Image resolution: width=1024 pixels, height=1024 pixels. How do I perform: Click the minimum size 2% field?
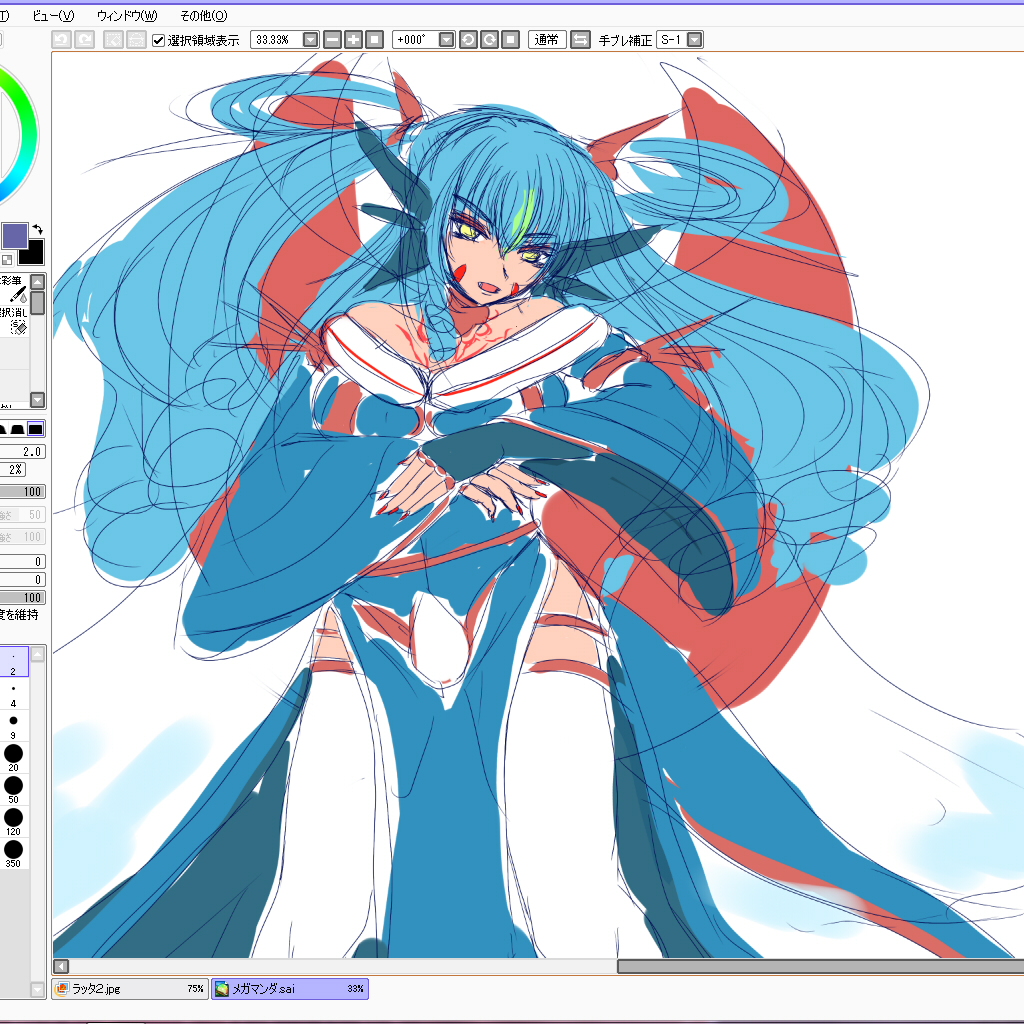click(x=12, y=470)
